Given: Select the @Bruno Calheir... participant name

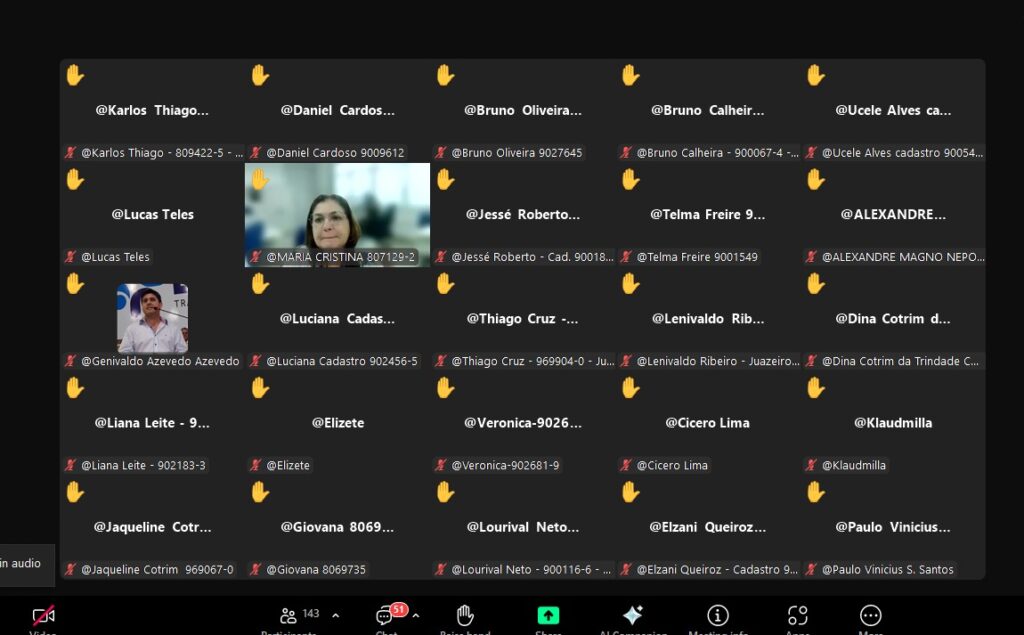Looking at the screenshot, I should (x=707, y=110).
